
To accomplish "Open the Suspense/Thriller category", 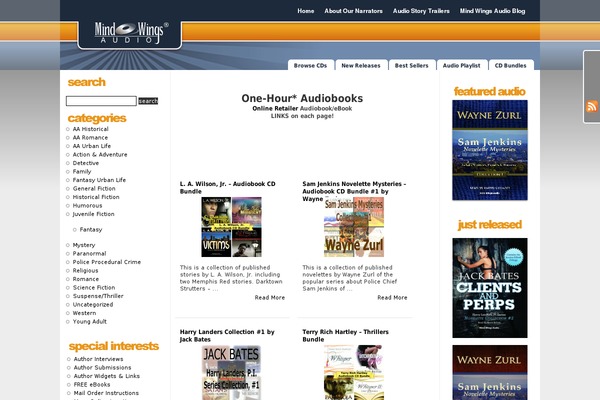I will [x=98, y=296].
